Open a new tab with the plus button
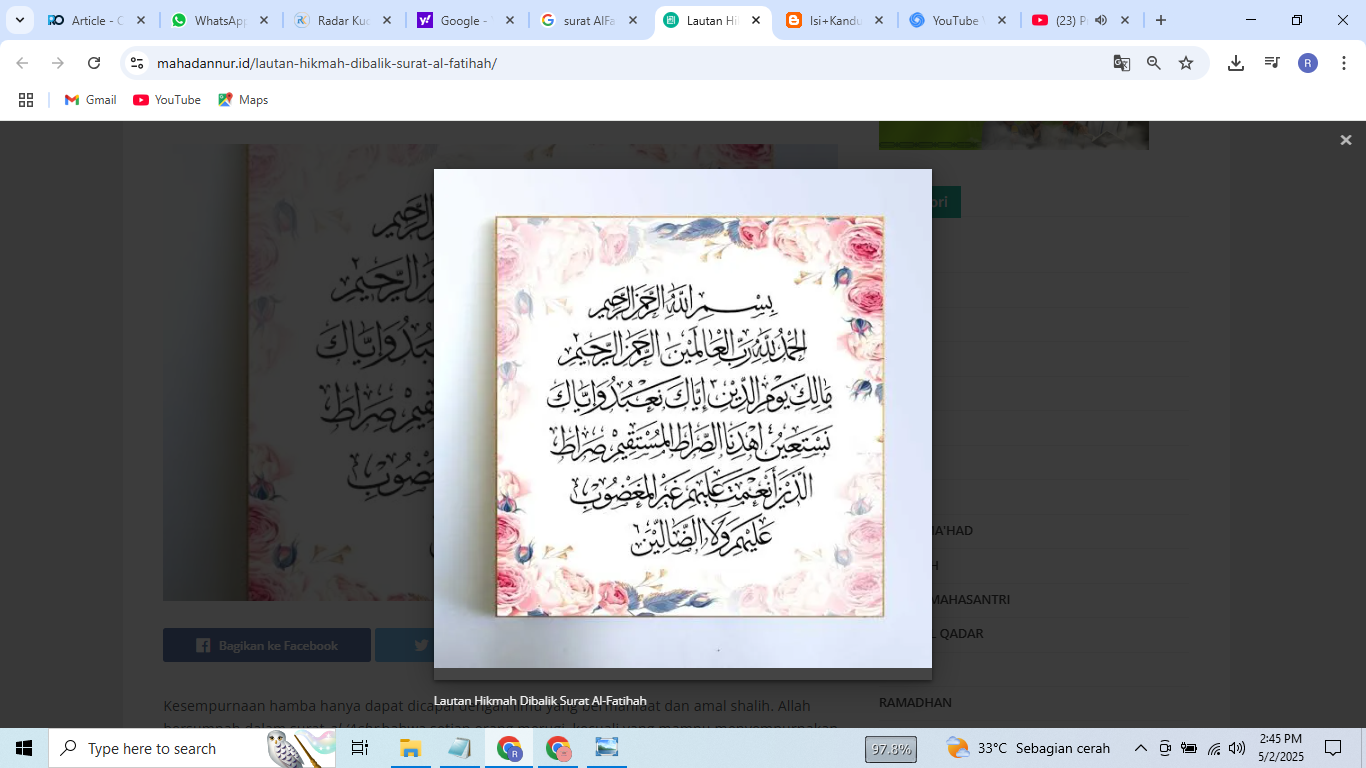Viewport: 1366px width, 768px height. pos(1160,20)
